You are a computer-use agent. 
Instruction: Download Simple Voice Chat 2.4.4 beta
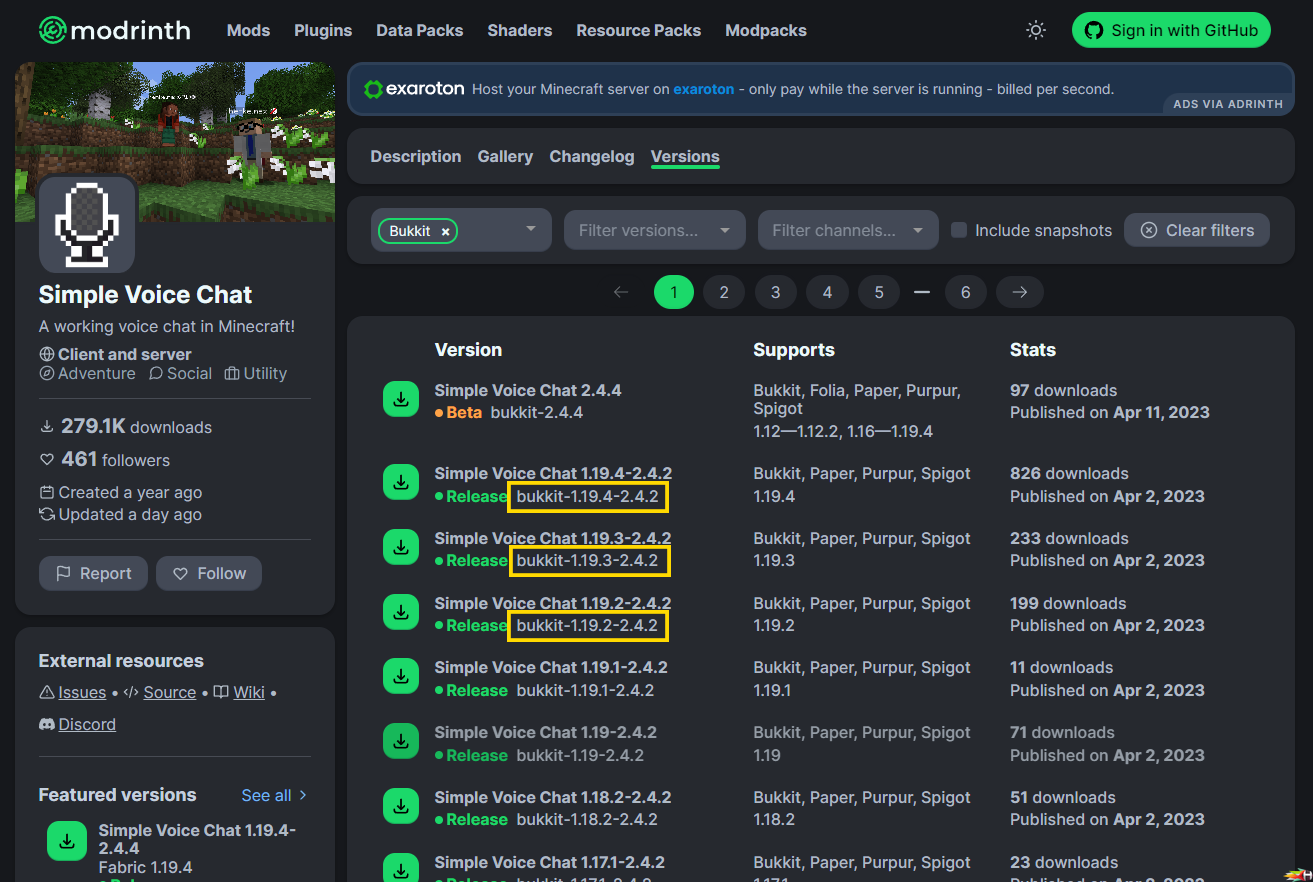point(401,400)
